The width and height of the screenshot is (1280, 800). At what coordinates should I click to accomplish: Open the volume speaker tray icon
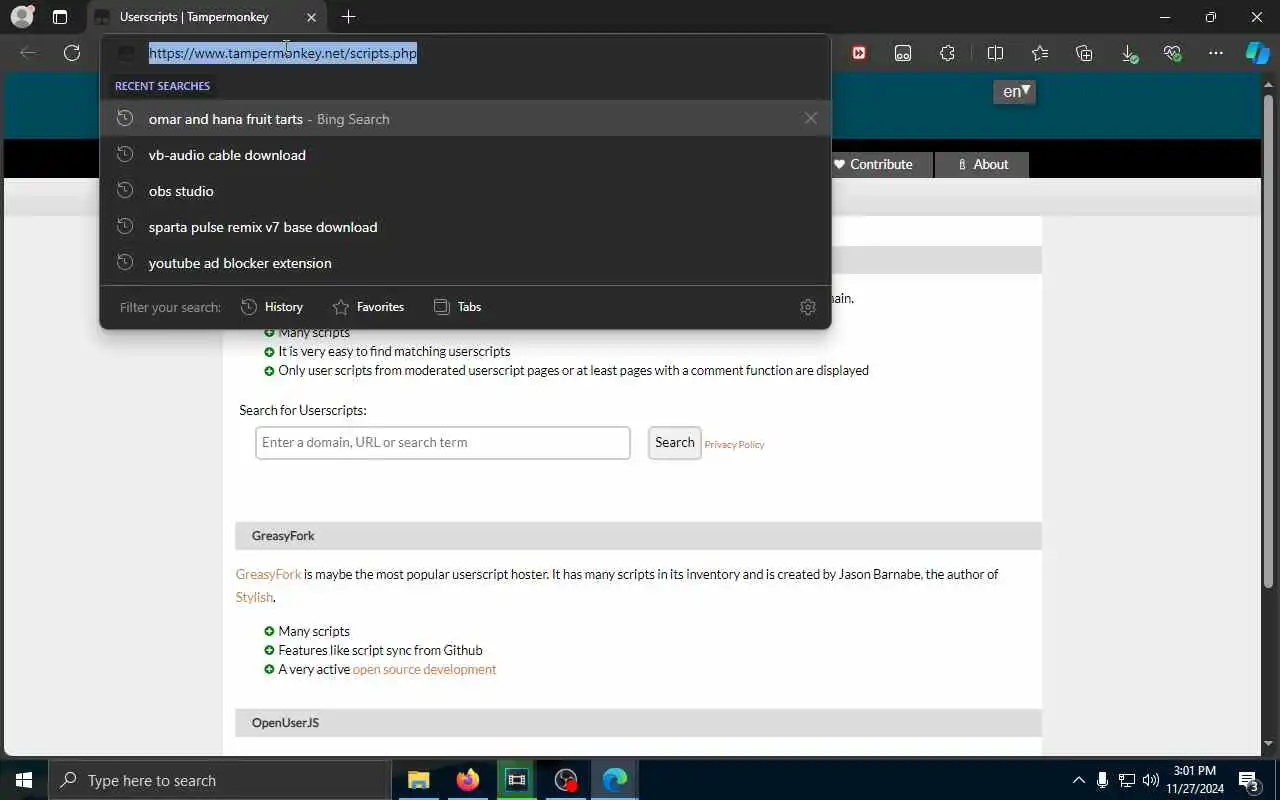click(1150, 780)
